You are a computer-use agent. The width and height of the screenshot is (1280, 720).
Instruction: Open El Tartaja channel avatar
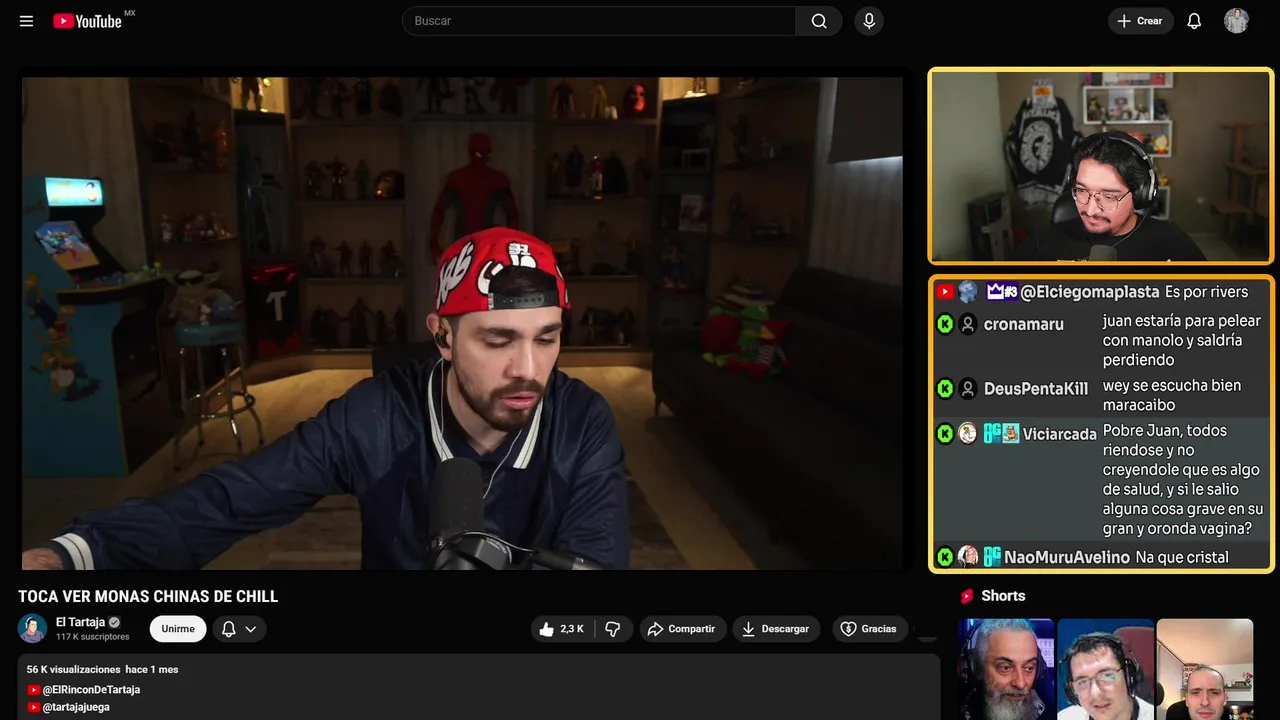33,628
